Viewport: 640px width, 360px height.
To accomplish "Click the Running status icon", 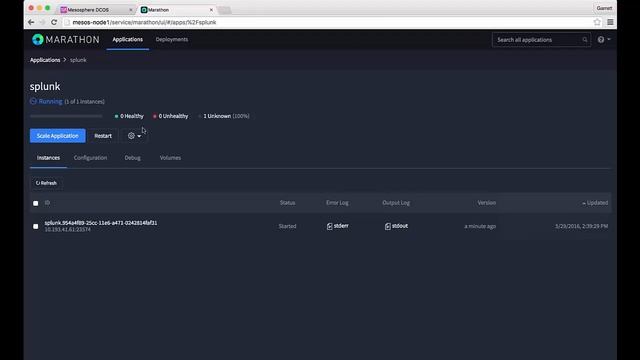I will [33, 101].
